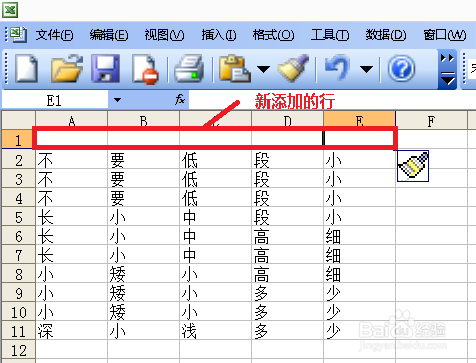Click the New blank workbook icon

coord(27,69)
